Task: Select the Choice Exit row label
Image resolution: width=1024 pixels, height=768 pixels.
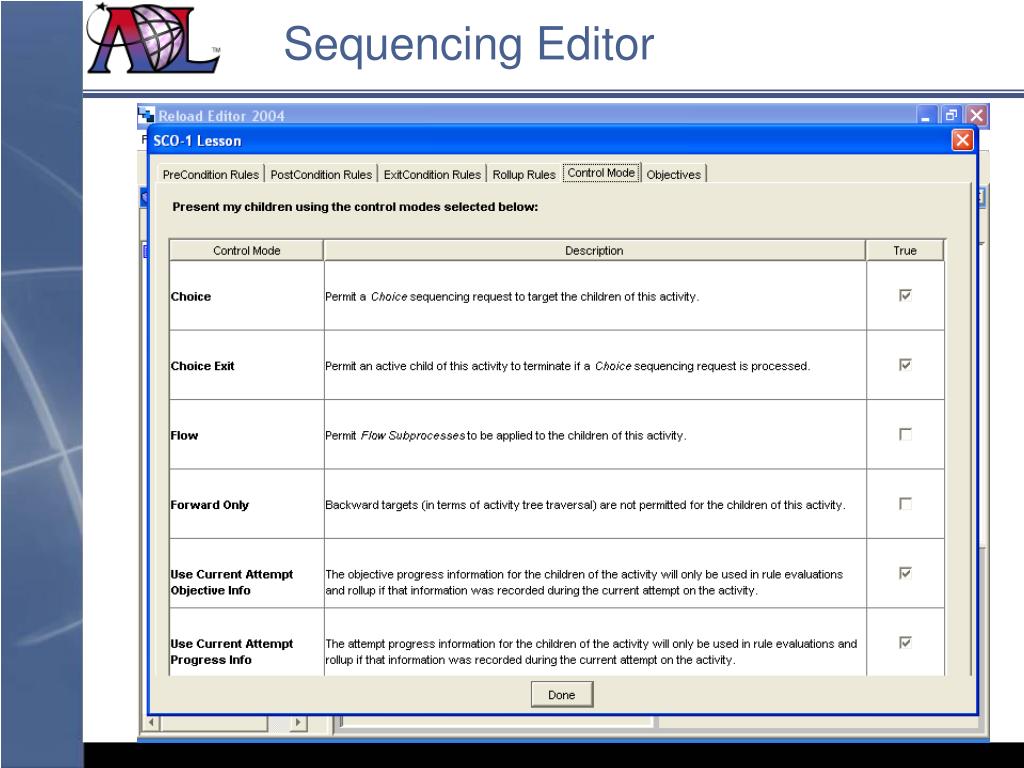Action: pyautogui.click(x=202, y=366)
